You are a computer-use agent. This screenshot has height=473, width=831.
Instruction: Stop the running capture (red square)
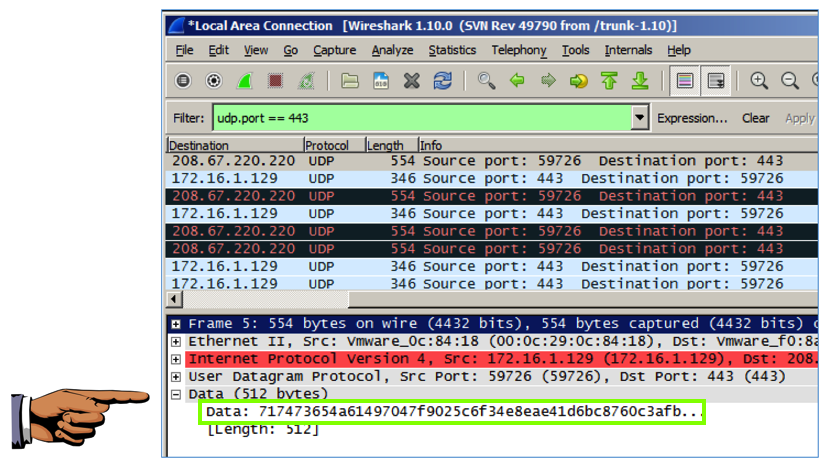point(275,81)
